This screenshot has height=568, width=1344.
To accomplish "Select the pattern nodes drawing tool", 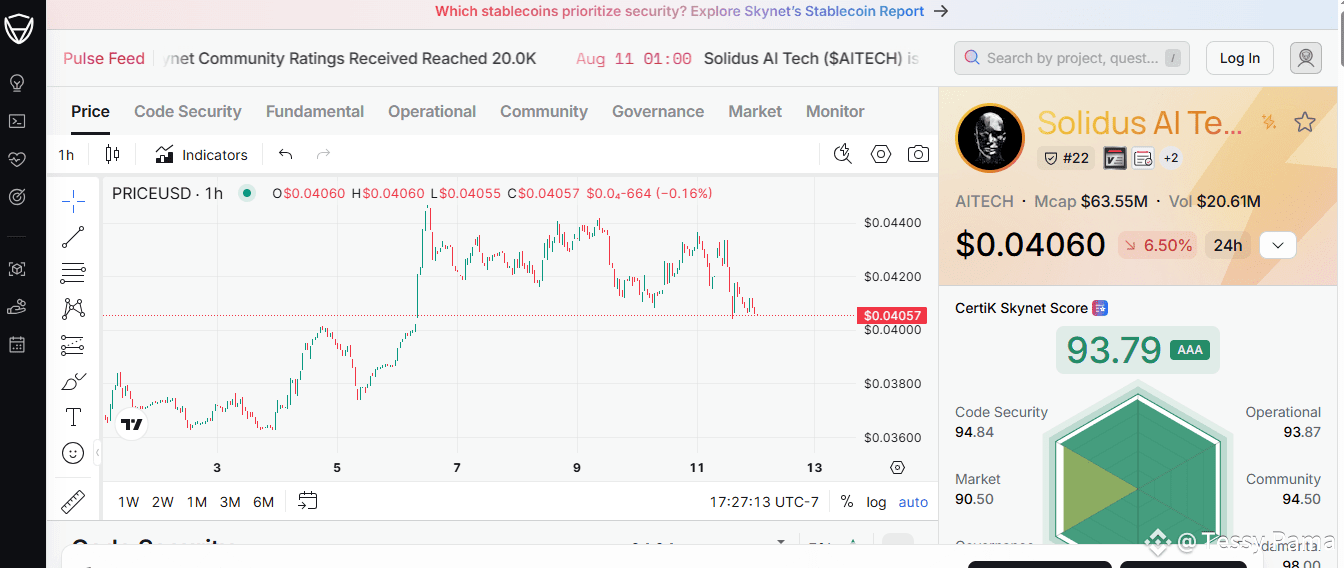I will tap(73, 308).
